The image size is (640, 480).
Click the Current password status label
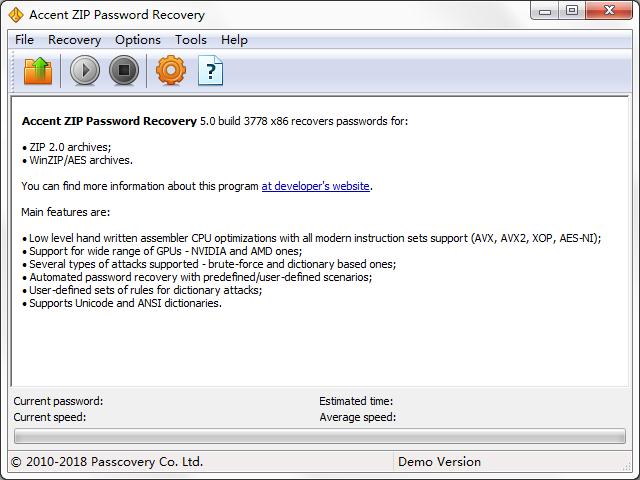(x=58, y=401)
